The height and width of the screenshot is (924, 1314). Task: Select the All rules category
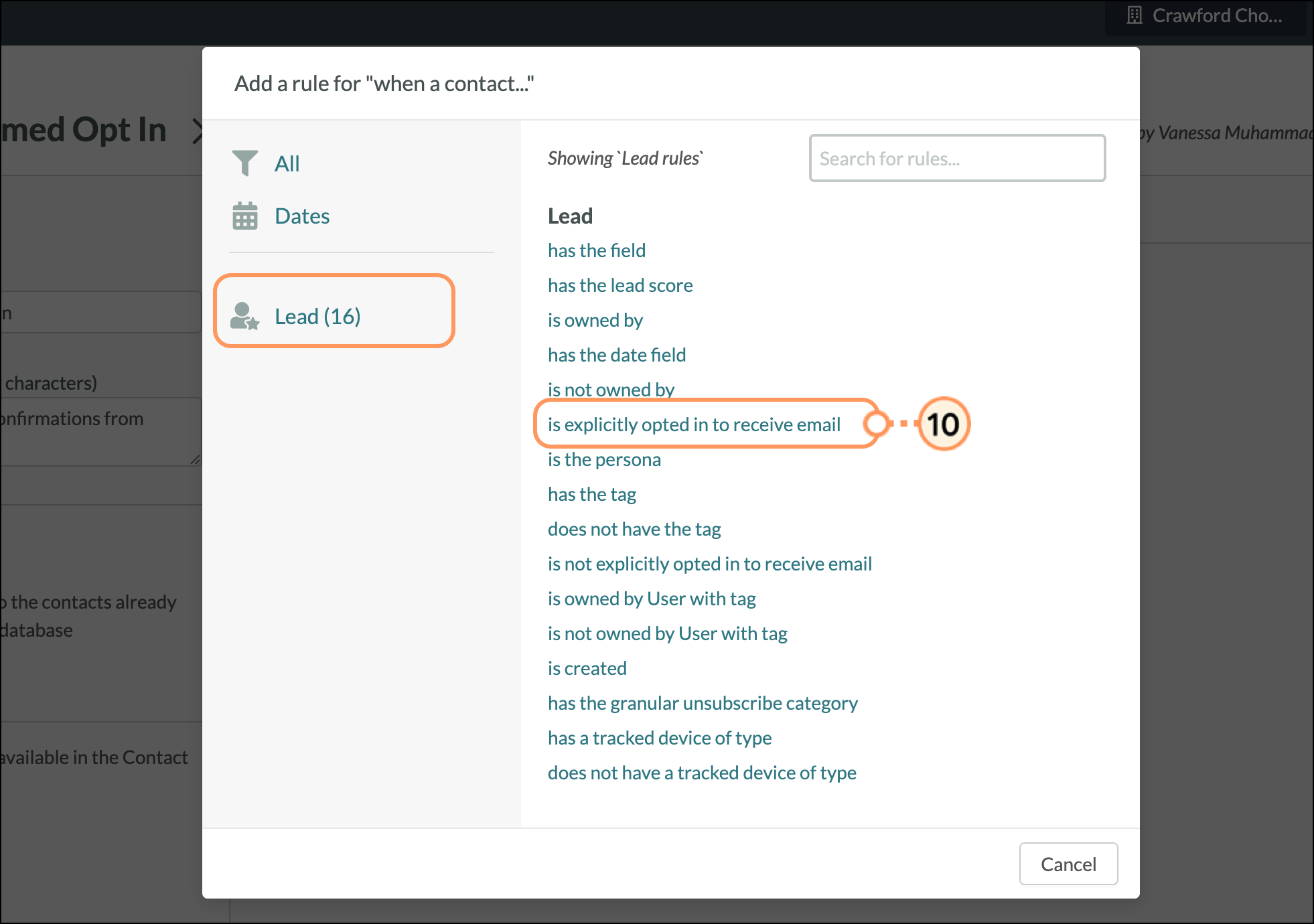287,163
